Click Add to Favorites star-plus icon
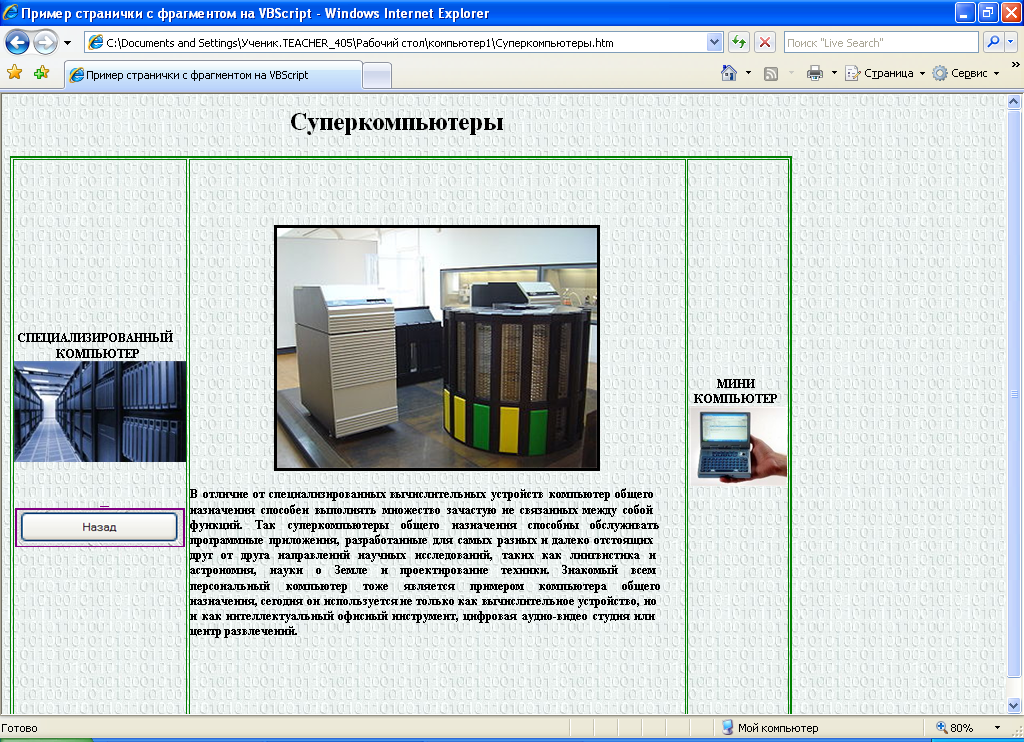 [x=41, y=73]
